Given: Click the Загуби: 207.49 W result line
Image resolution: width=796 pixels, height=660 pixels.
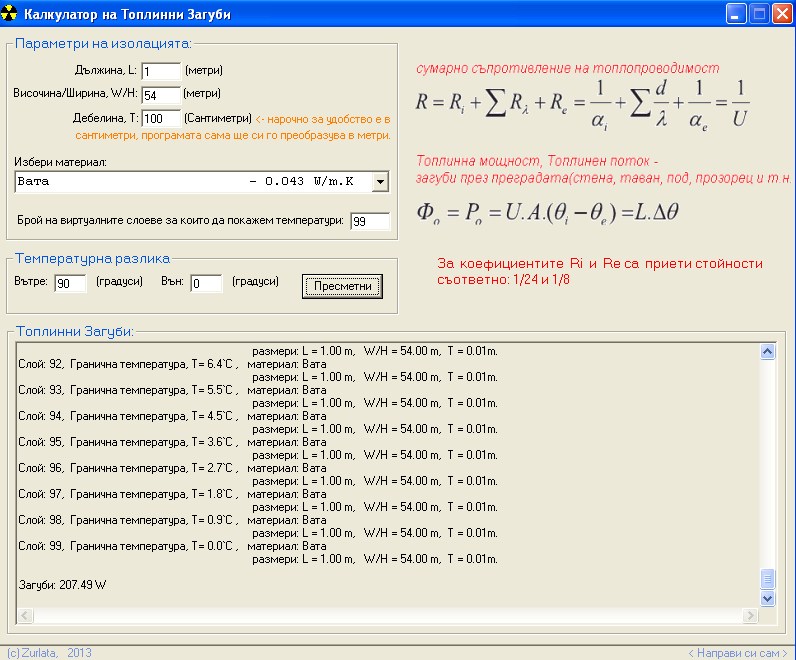Looking at the screenshot, I should pyautogui.click(x=63, y=584).
